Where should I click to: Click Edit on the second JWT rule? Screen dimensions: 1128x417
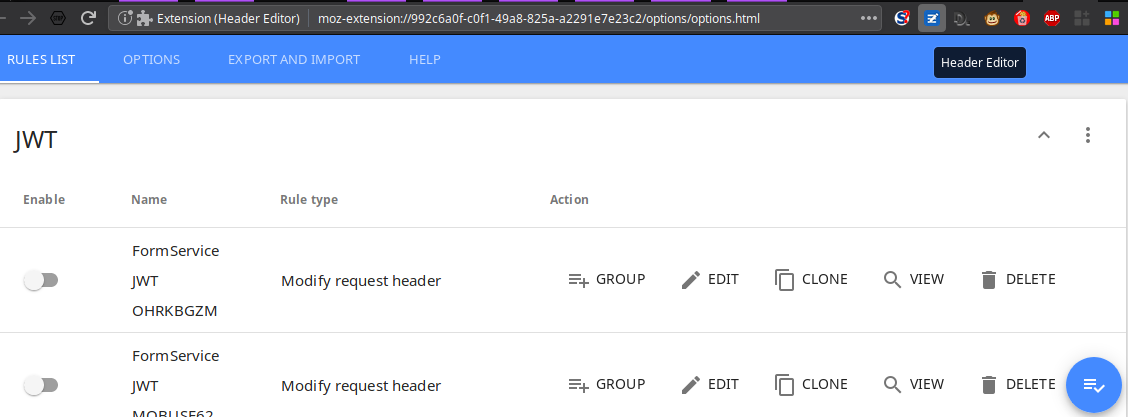(710, 384)
